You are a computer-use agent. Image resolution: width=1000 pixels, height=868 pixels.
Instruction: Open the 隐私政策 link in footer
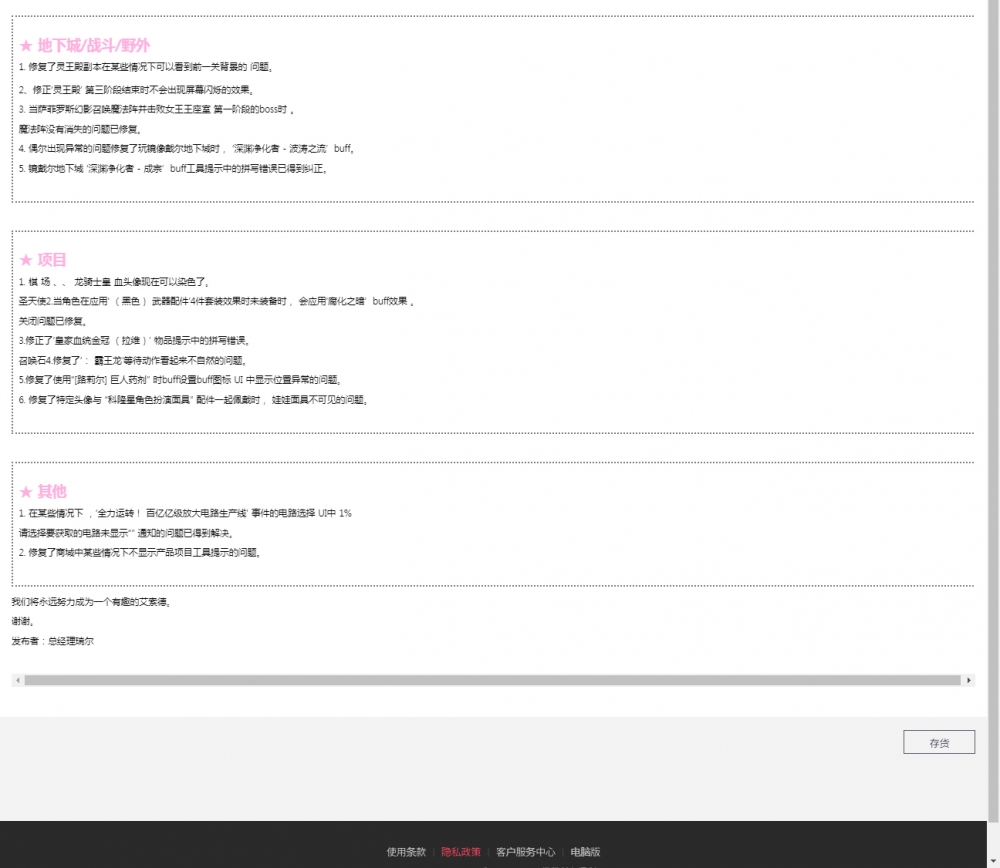coord(461,852)
